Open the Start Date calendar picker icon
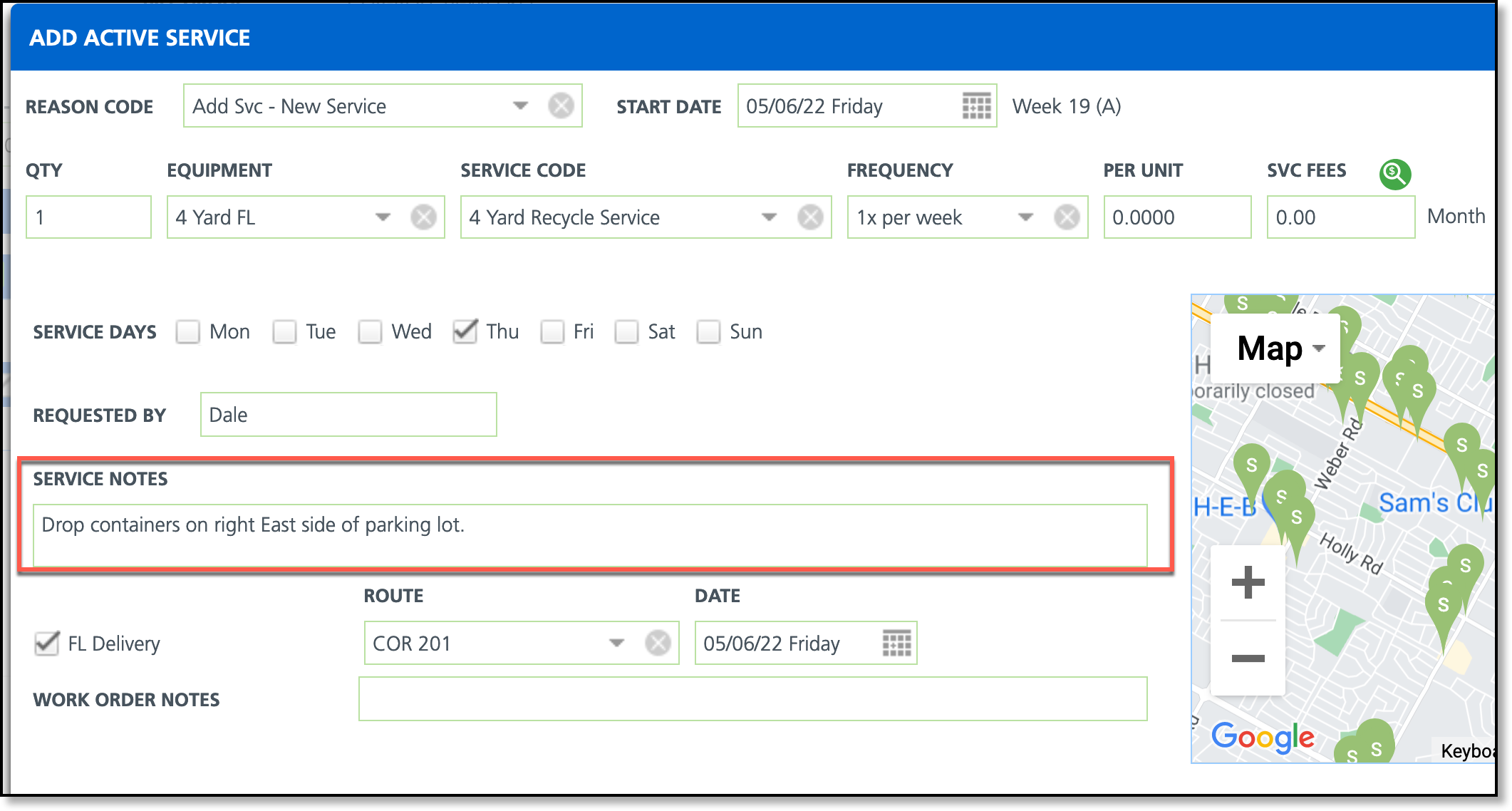The width and height of the screenshot is (1512, 811). point(976,106)
